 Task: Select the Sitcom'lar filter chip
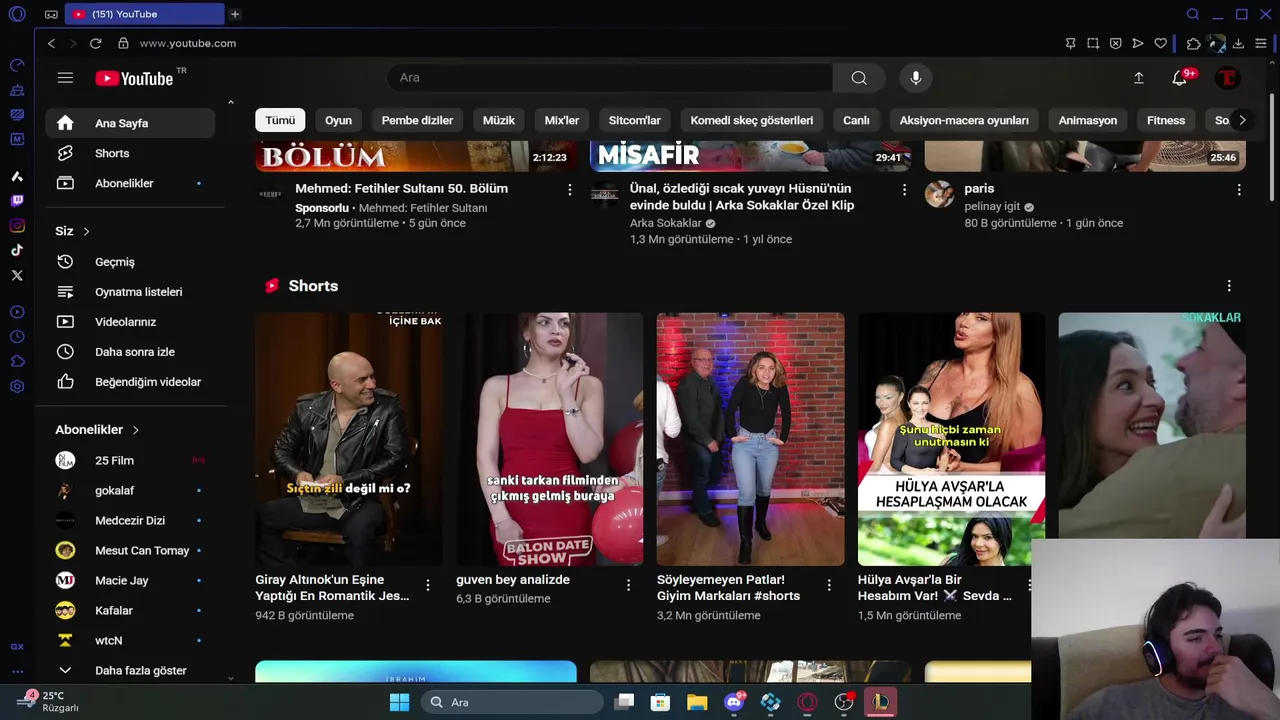point(635,120)
